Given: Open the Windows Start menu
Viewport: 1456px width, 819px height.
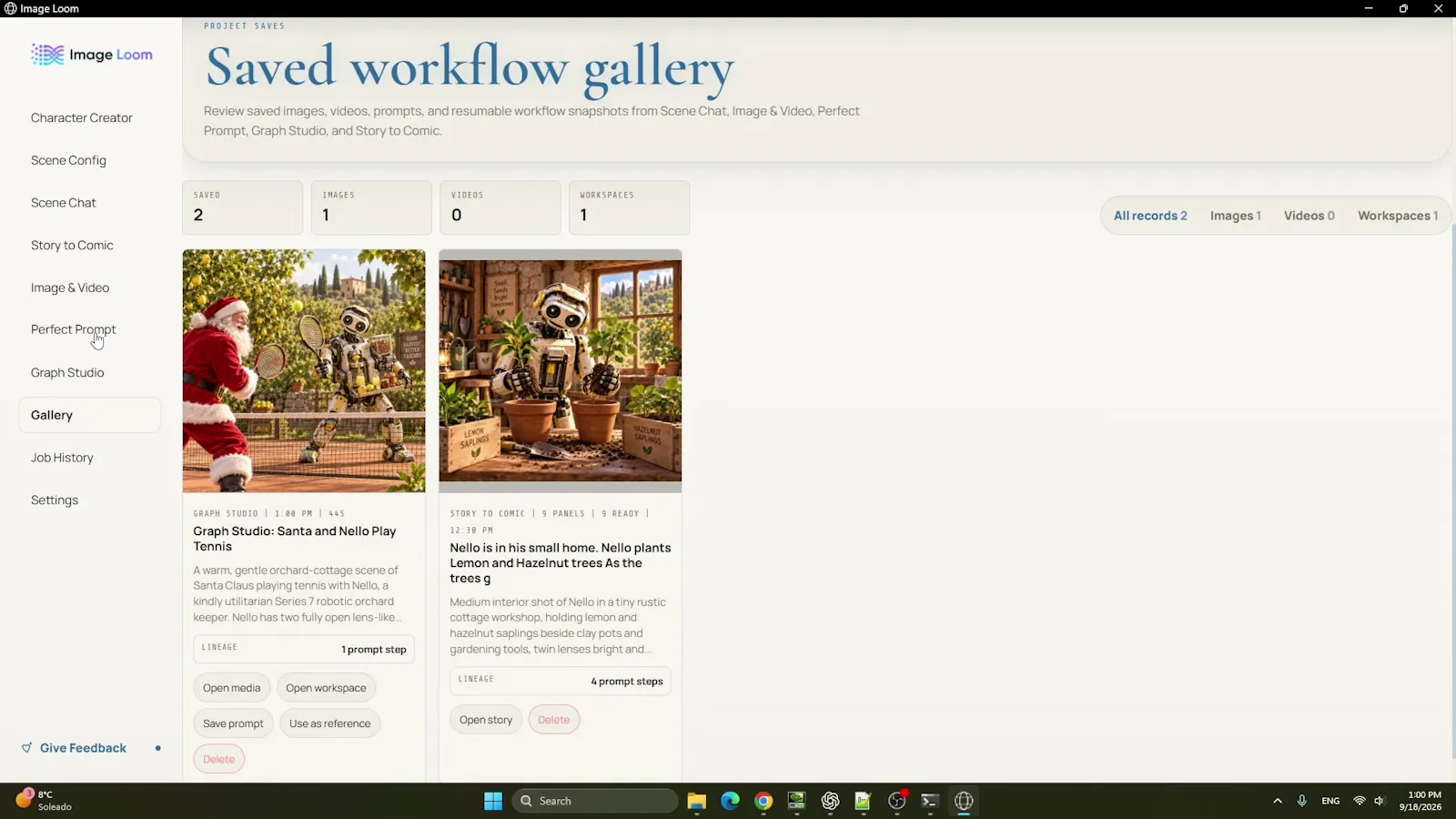Looking at the screenshot, I should tap(493, 801).
